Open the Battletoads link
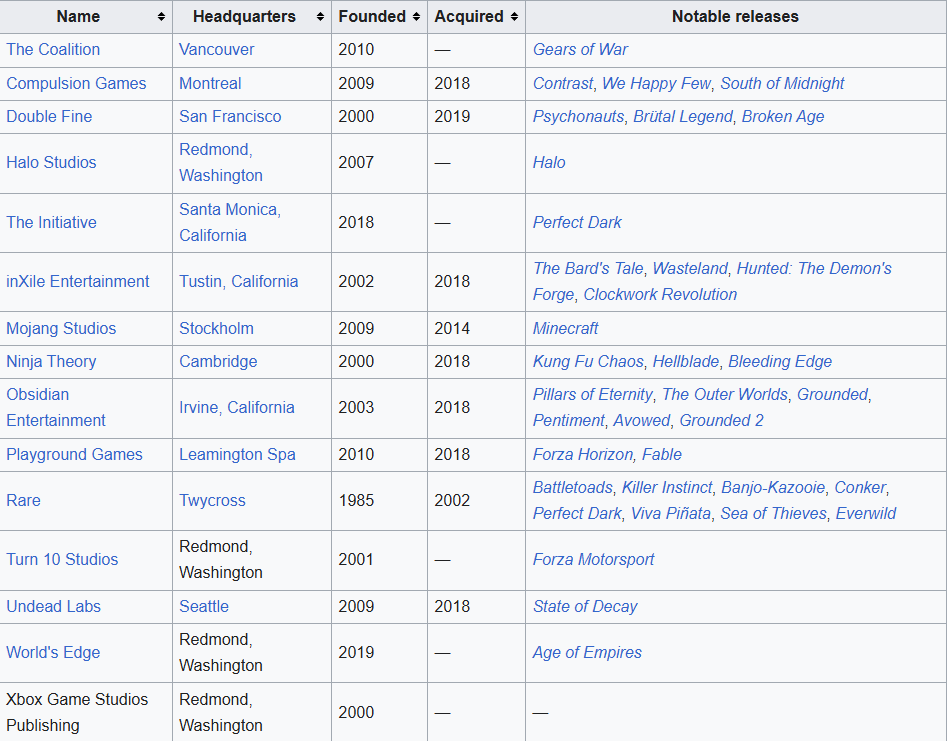Viewport: 948px width, 741px height. click(573, 488)
